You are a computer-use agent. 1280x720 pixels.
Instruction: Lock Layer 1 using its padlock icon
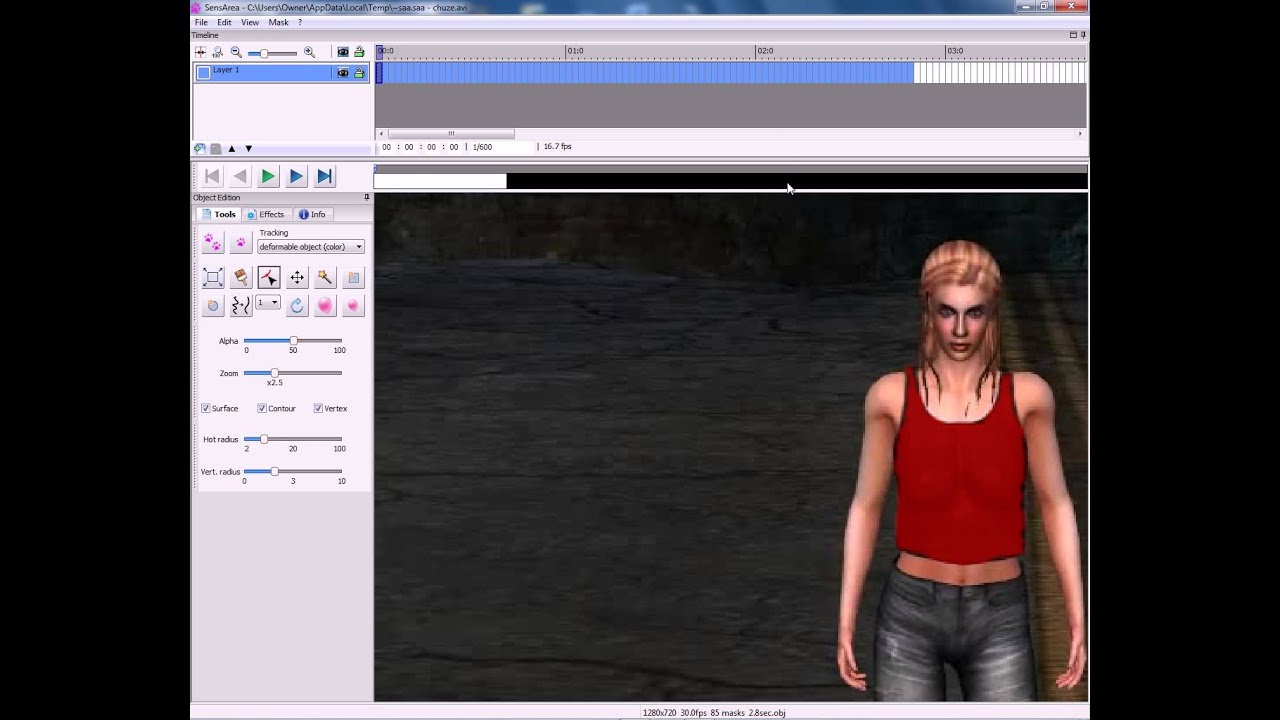[x=359, y=73]
